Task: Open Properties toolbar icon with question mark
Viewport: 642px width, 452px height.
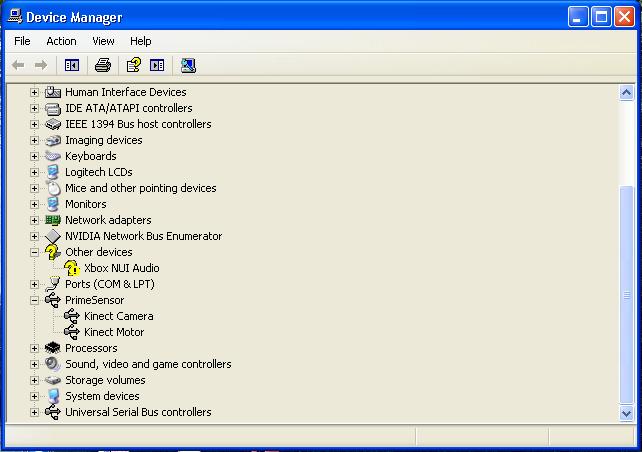Action: point(134,65)
